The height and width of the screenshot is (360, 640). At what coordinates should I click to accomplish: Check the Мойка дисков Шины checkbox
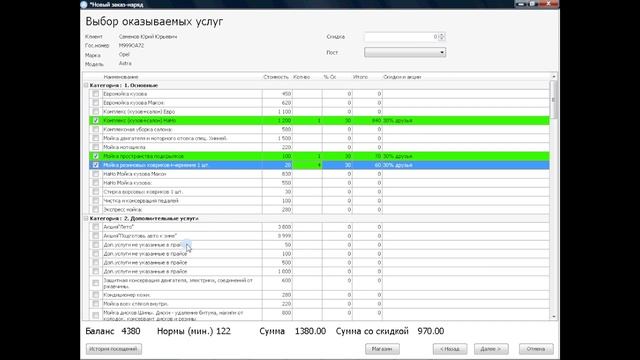(96, 315)
